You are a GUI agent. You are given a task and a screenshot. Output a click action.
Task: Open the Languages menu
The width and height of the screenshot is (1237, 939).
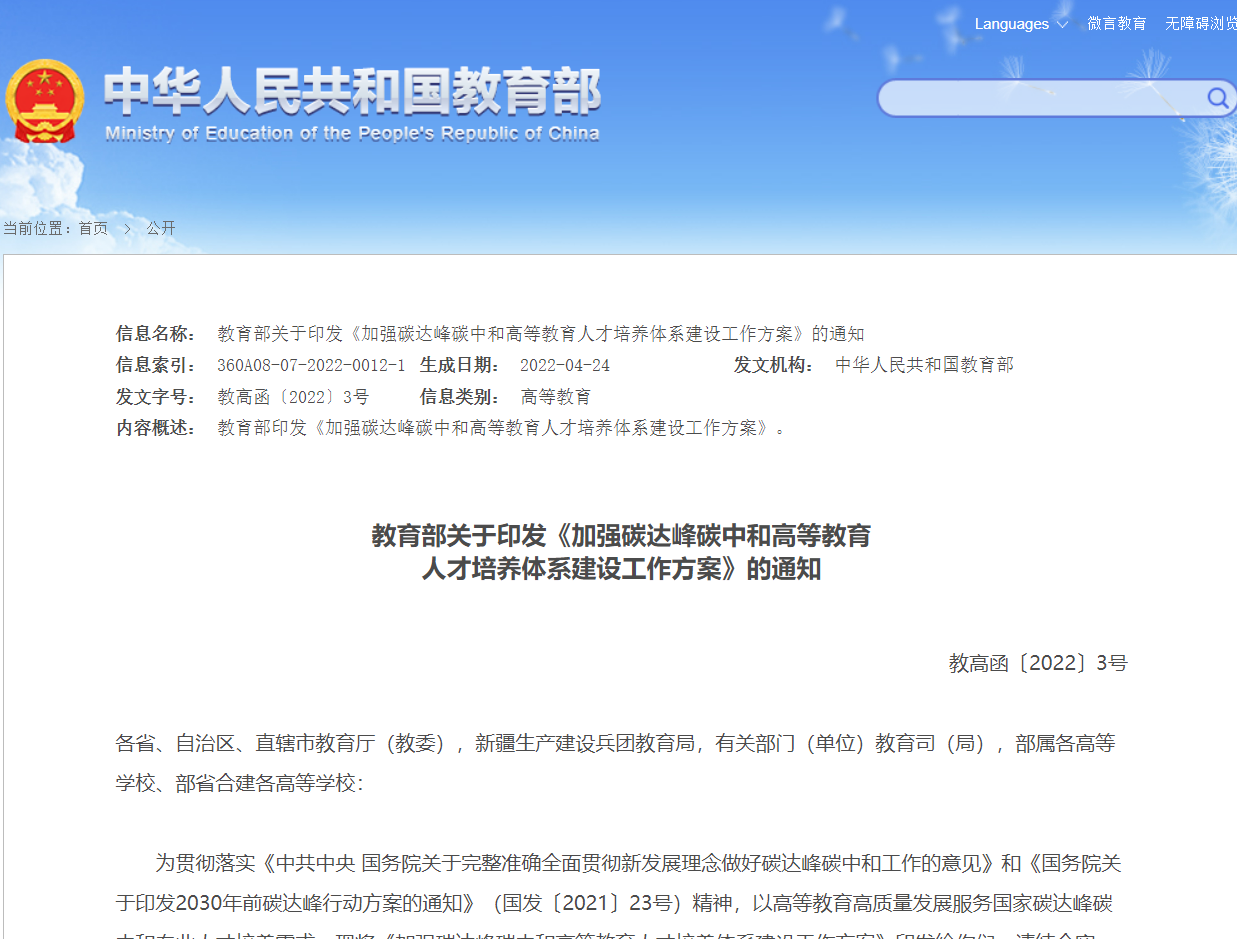click(1011, 24)
